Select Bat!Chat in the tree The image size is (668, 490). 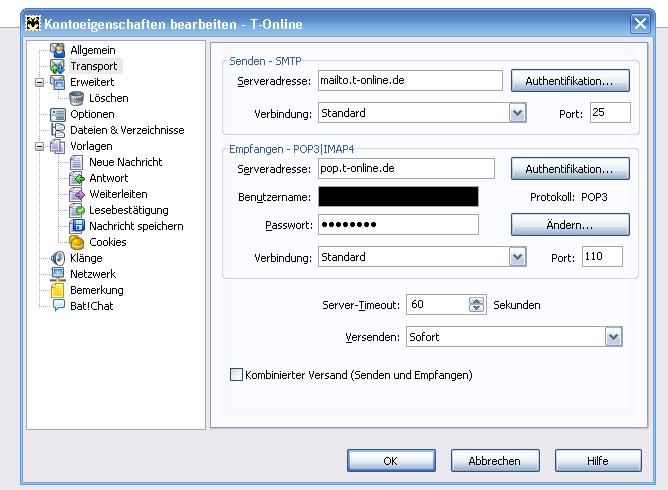point(92,306)
